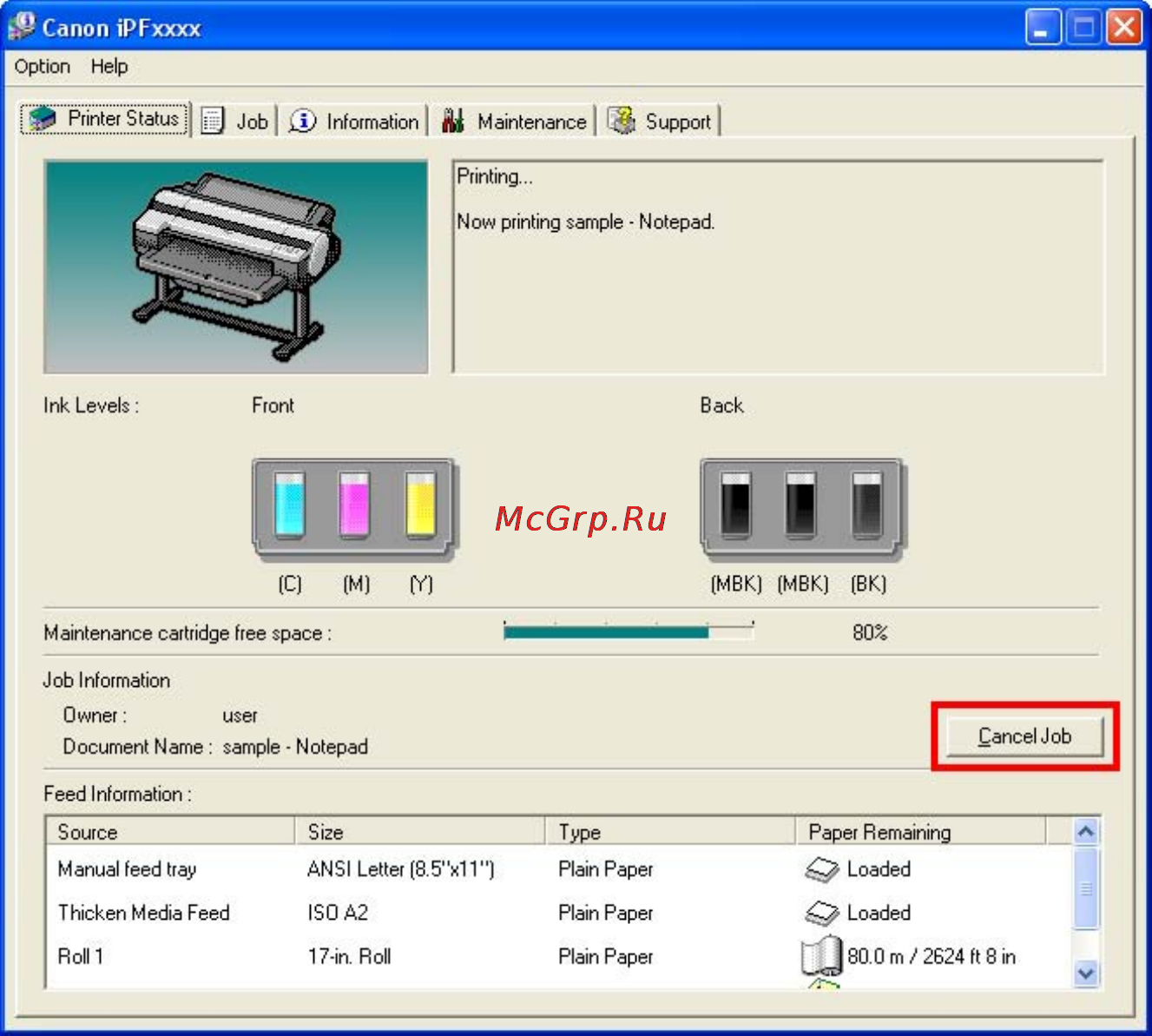Click the maintenance cartridge free space bar

[629, 631]
